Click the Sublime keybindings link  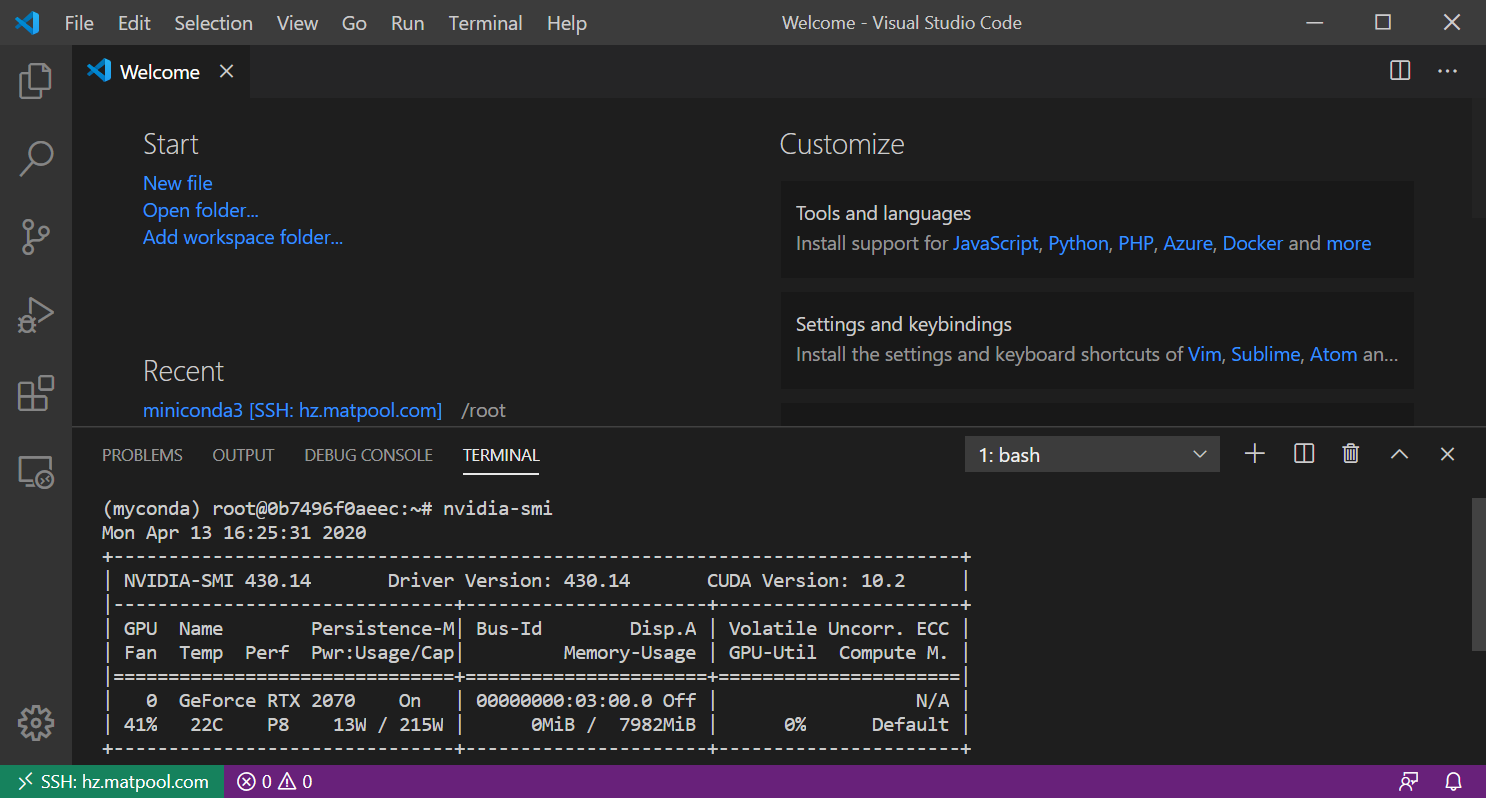click(1265, 354)
